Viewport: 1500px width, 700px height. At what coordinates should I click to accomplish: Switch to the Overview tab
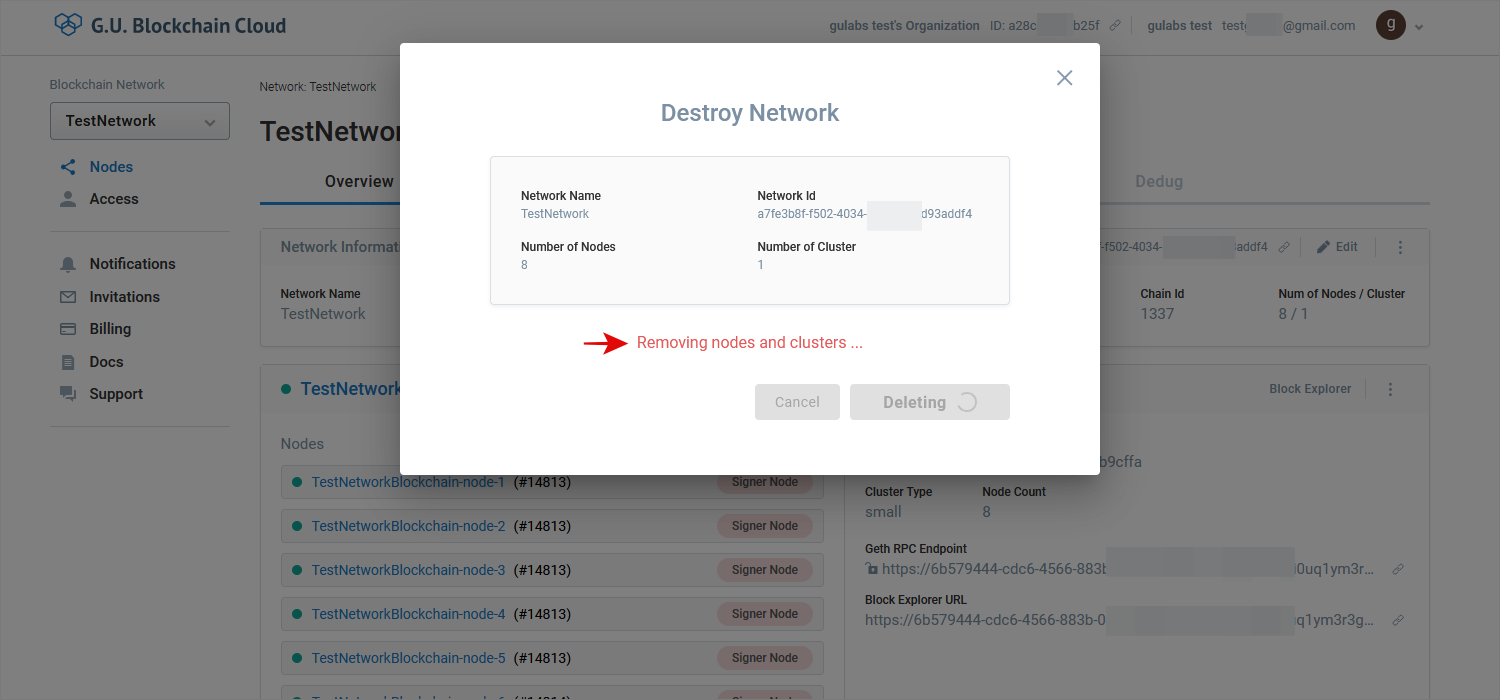point(359,182)
